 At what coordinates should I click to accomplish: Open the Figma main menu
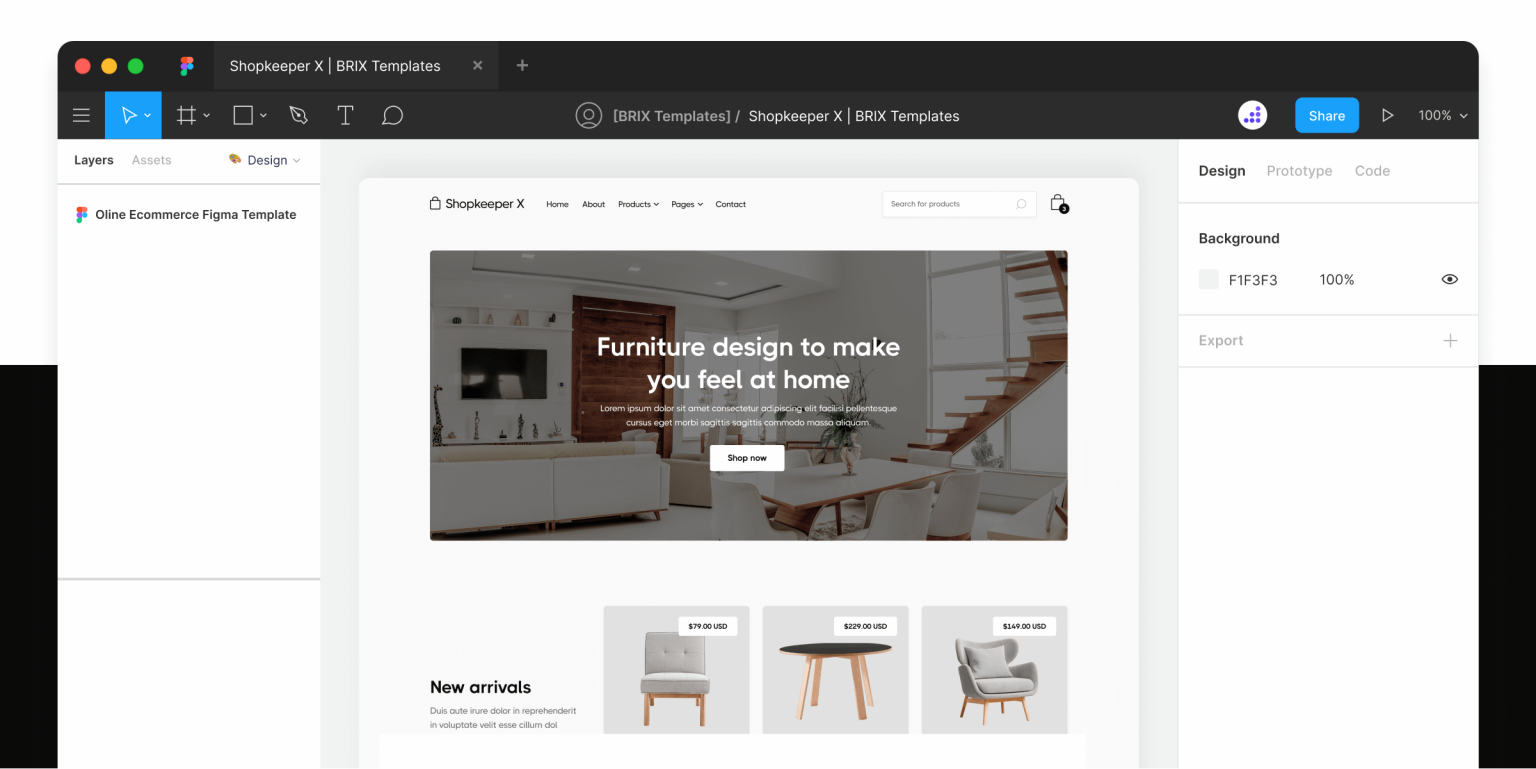[x=81, y=115]
